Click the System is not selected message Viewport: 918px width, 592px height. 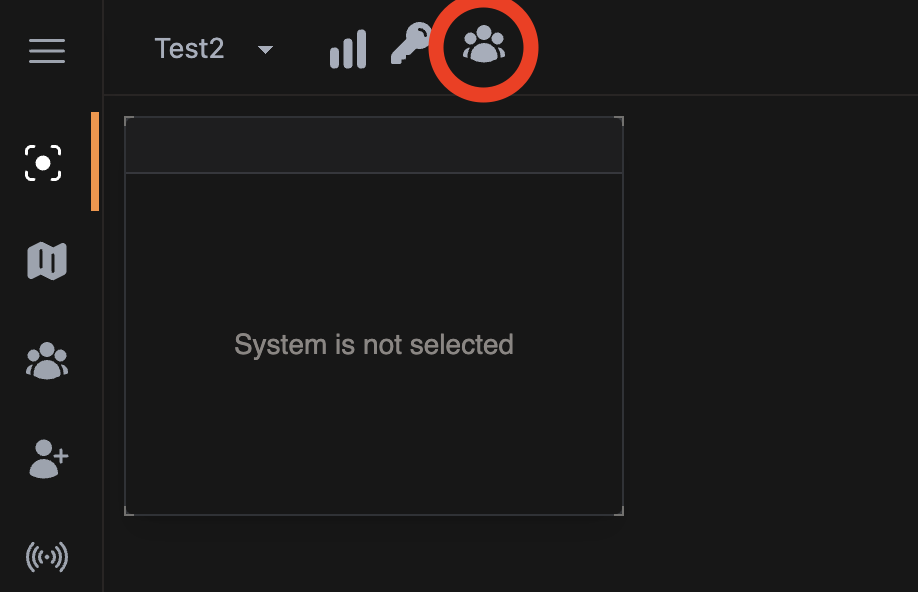[x=374, y=345]
